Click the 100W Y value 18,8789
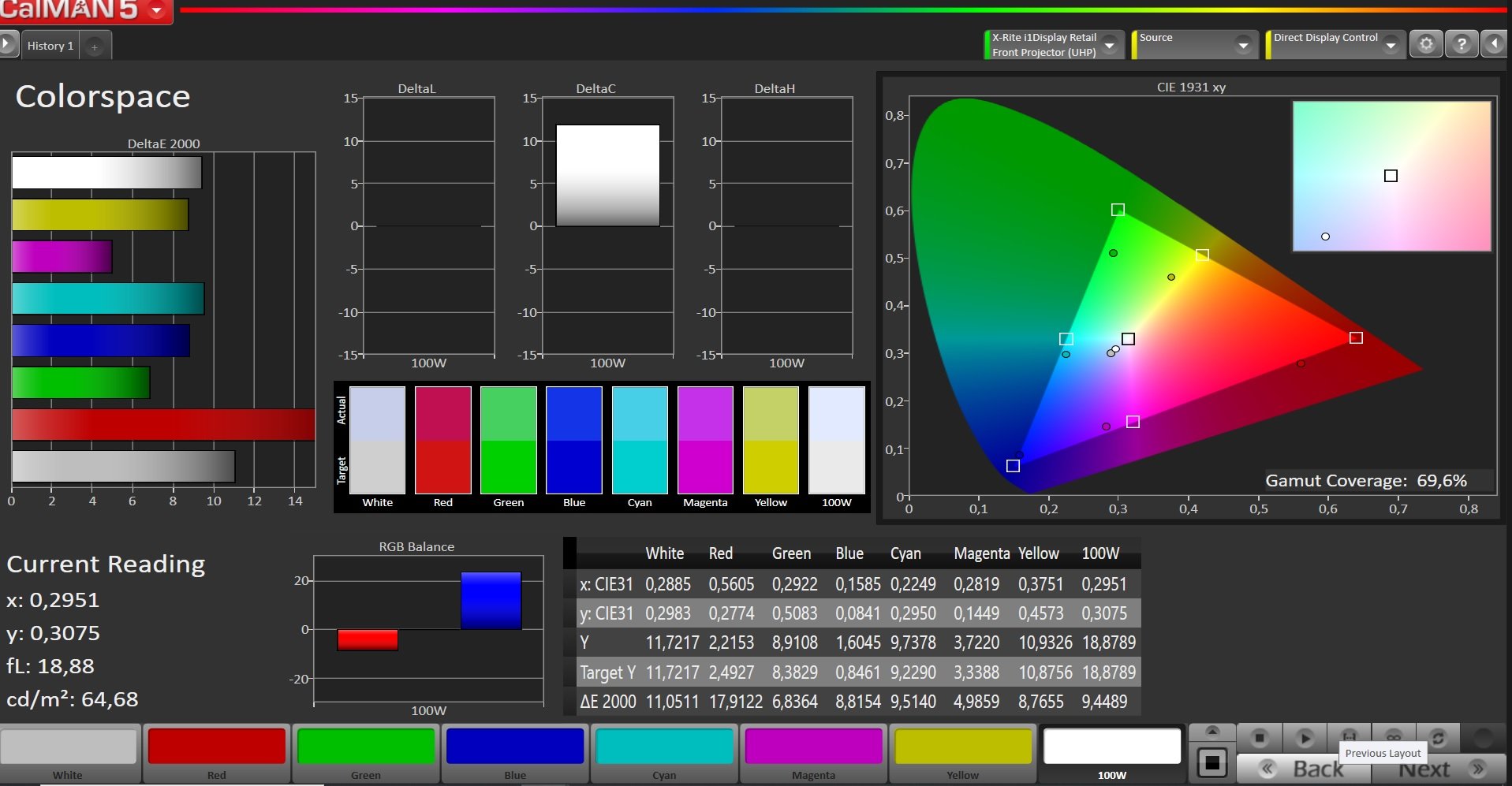The height and width of the screenshot is (786, 1512). coord(1108,643)
